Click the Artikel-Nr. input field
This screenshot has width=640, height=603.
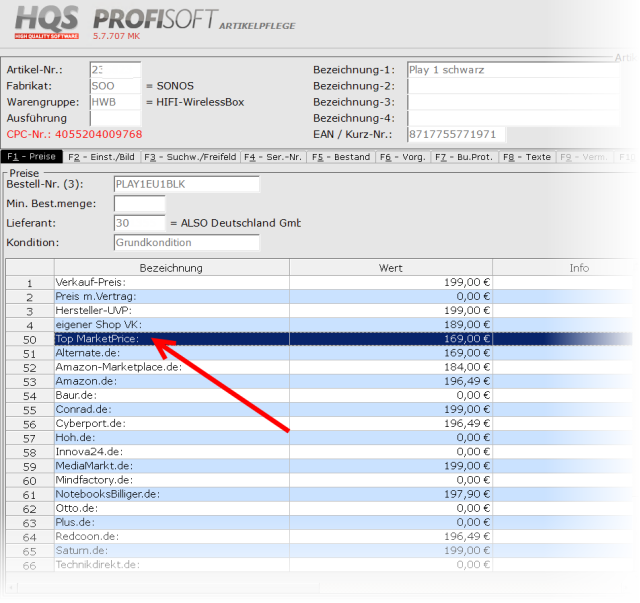[116, 70]
